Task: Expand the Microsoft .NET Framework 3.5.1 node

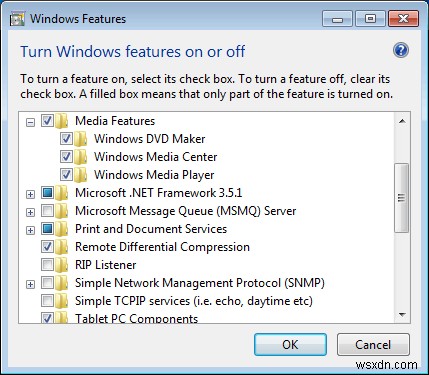Action: tap(30, 194)
